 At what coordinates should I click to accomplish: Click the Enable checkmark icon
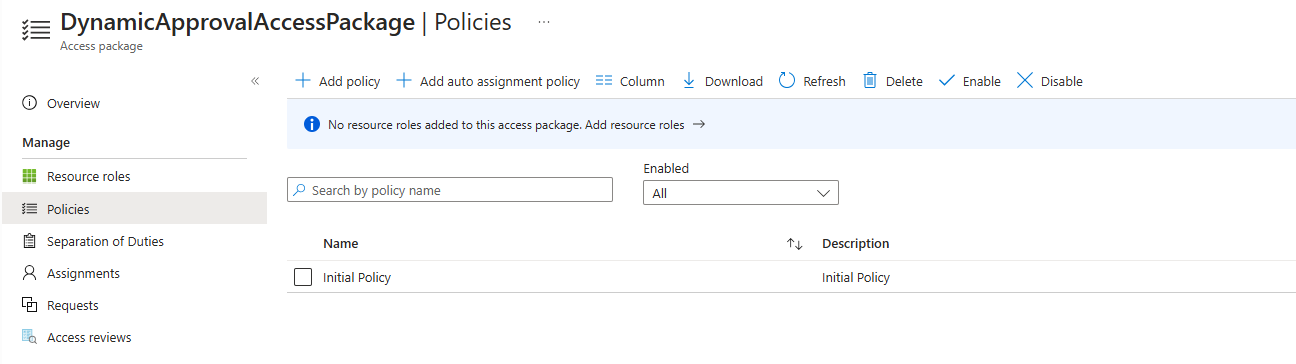pyautogui.click(x=947, y=81)
